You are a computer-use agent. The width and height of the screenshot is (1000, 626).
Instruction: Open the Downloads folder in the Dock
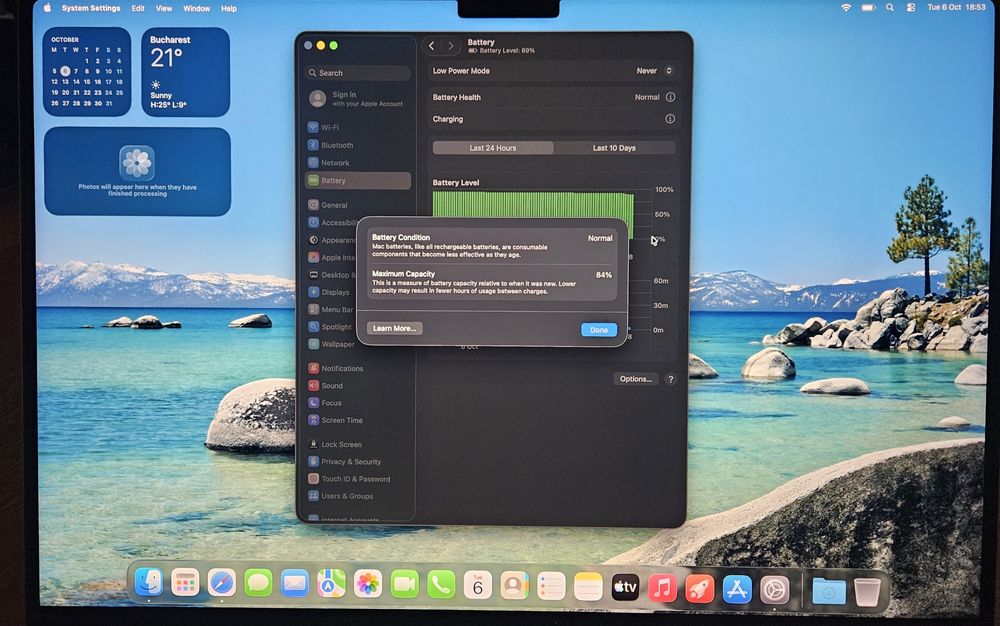click(x=828, y=592)
